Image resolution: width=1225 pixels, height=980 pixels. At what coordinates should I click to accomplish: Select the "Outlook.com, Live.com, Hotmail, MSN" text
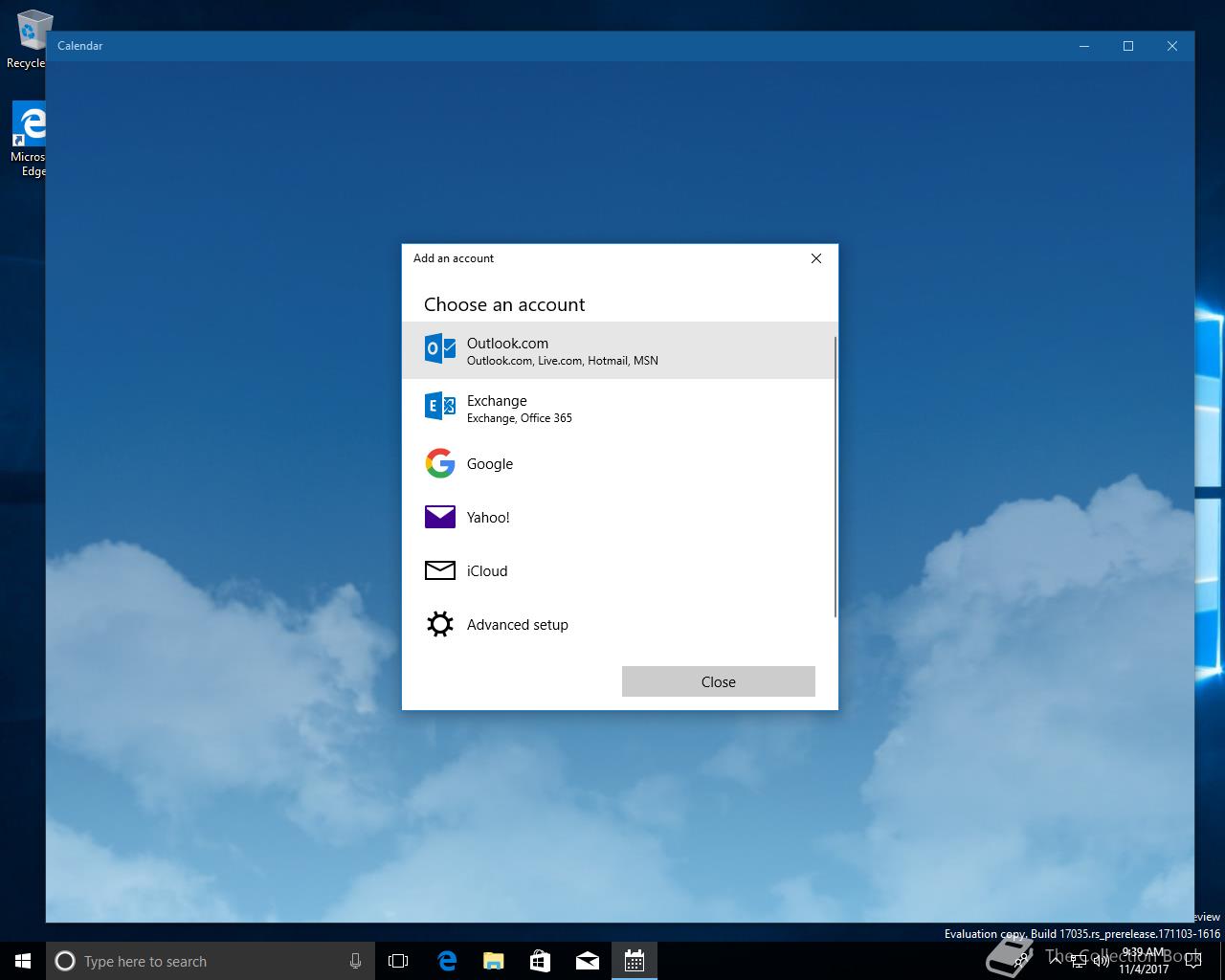point(563,361)
